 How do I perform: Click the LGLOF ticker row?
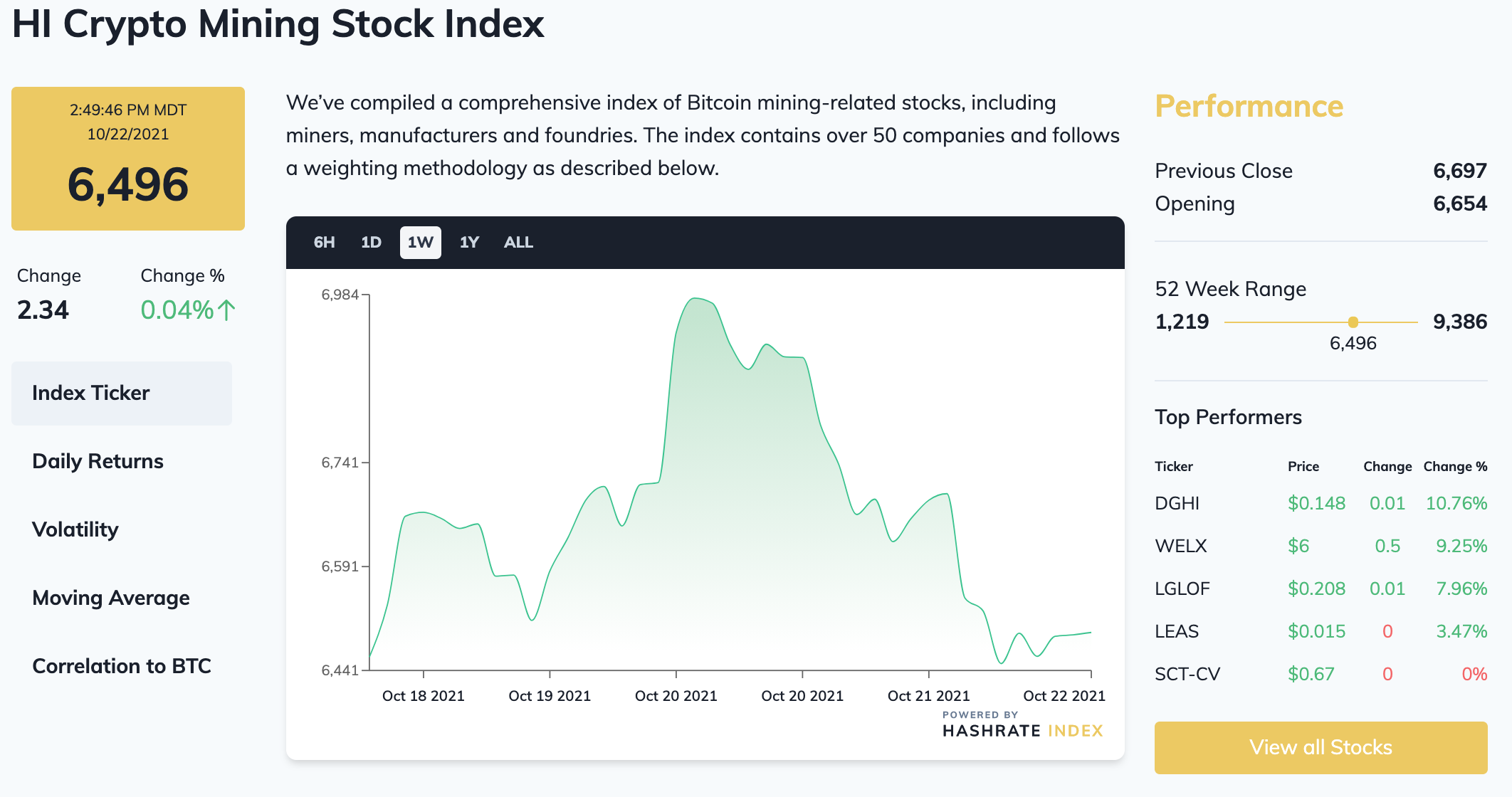(x=1321, y=589)
